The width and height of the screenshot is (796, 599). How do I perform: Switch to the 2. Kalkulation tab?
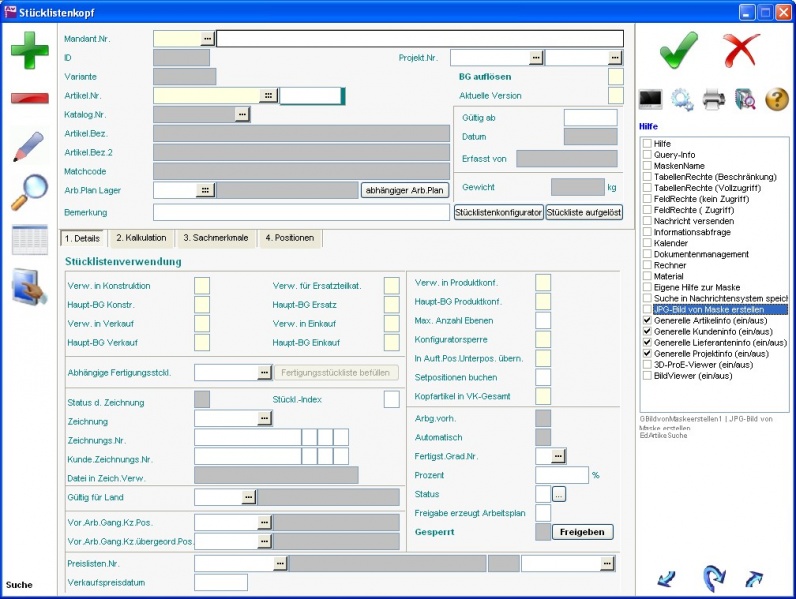(140, 238)
